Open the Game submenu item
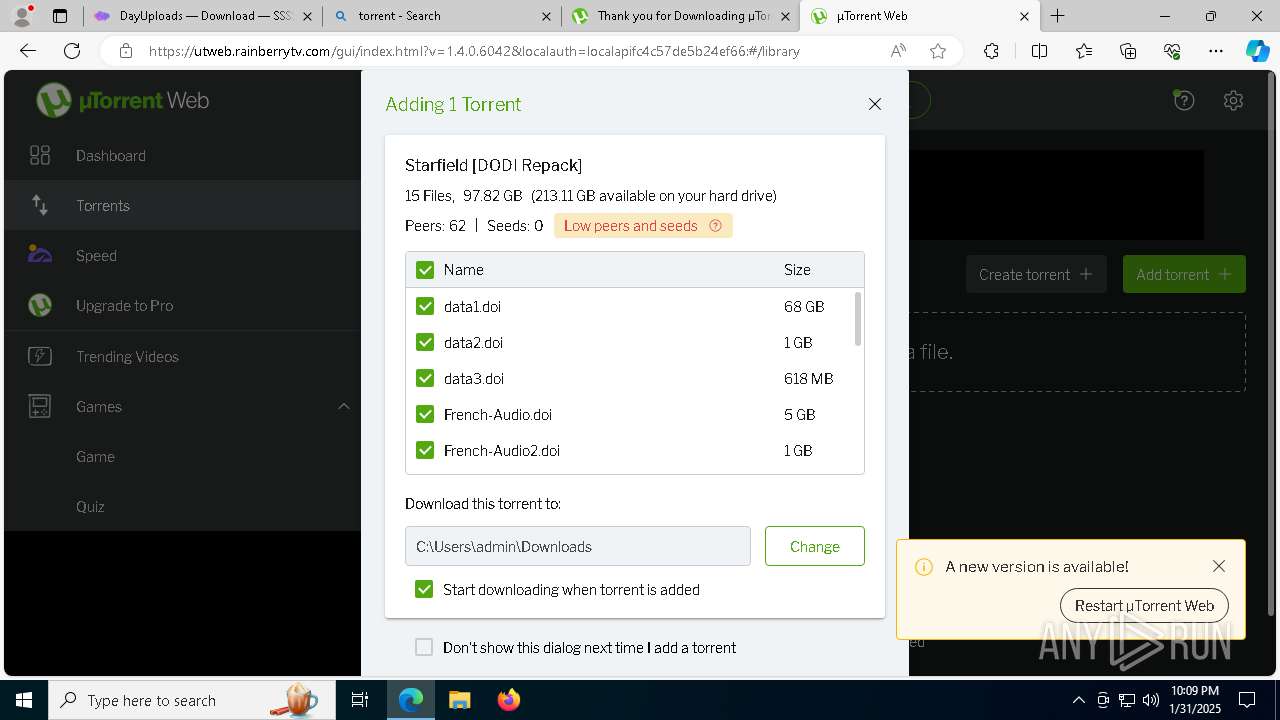The image size is (1280, 720). point(95,456)
